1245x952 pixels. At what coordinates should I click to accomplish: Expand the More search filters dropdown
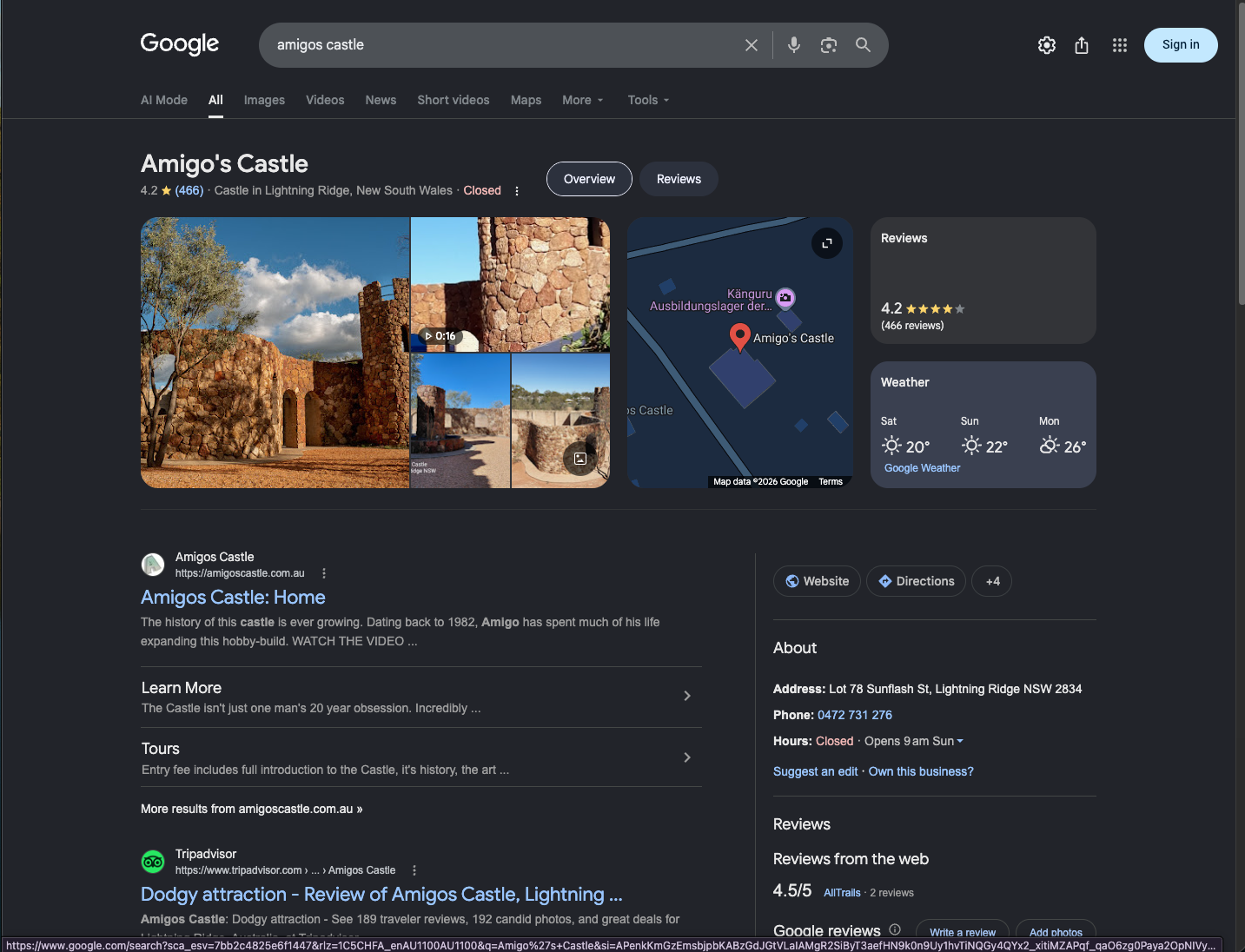point(582,100)
